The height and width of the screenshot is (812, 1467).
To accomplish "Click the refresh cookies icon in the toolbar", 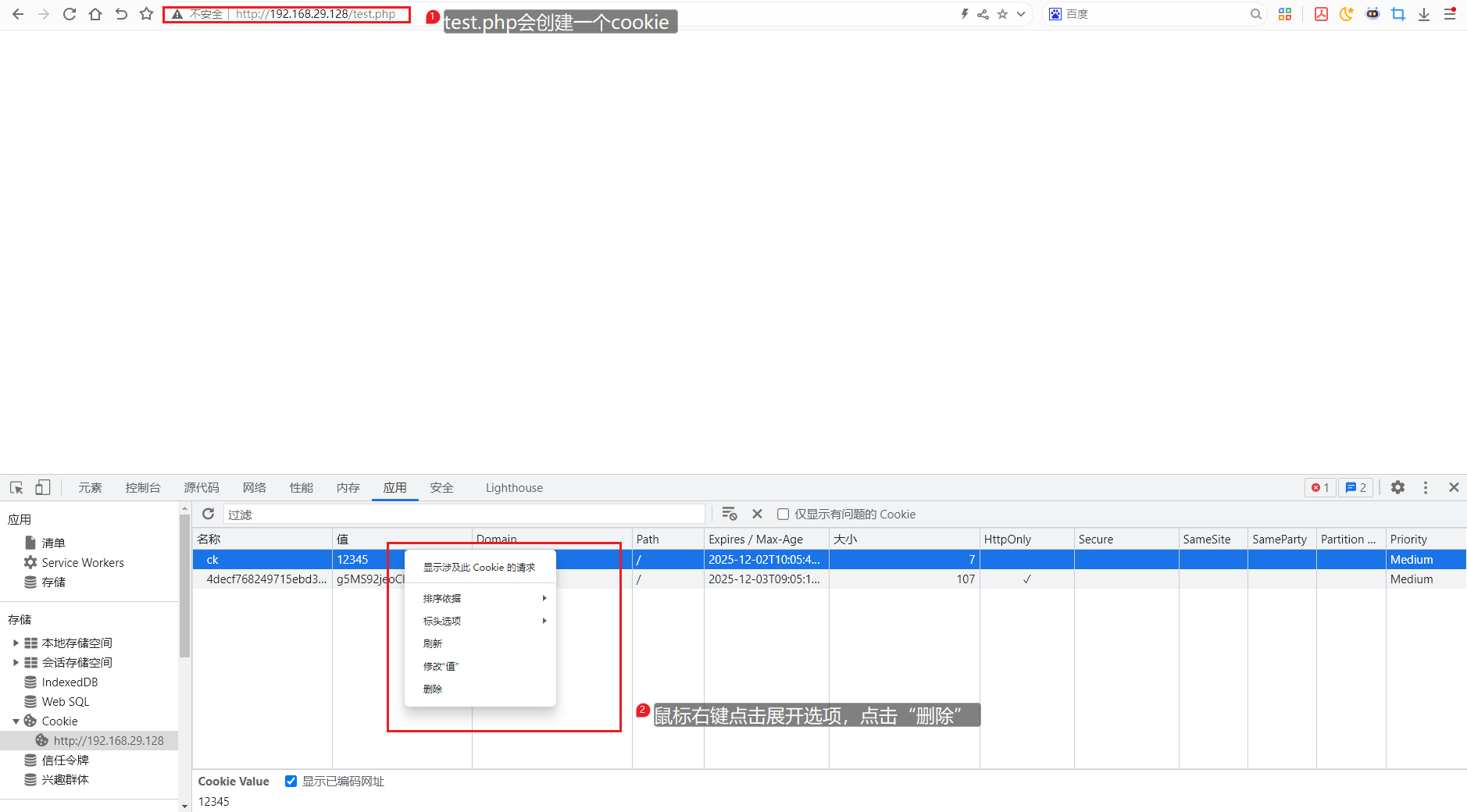I will (208, 514).
